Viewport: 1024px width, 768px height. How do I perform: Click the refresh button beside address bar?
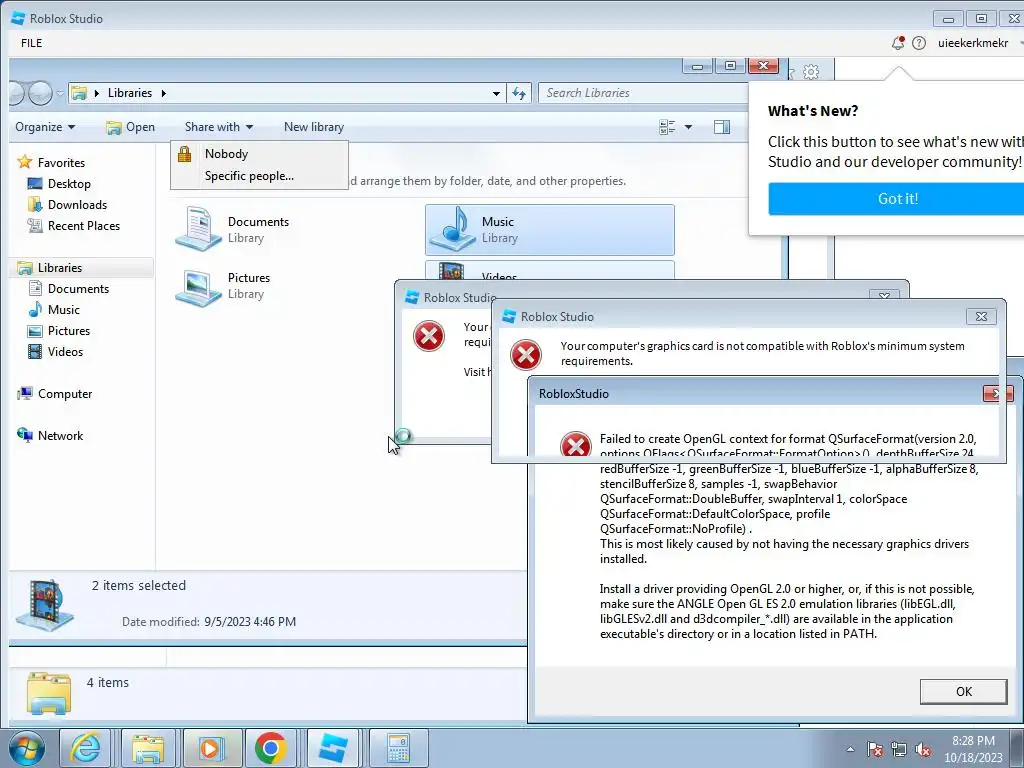pos(519,93)
